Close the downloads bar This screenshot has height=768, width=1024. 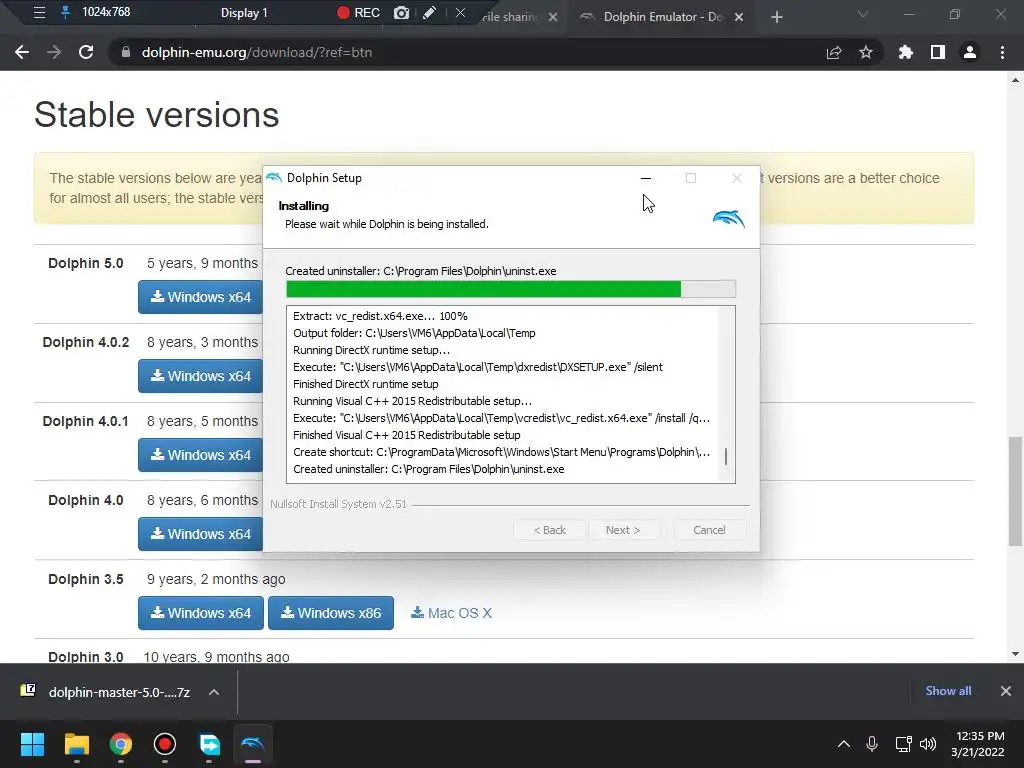1006,691
